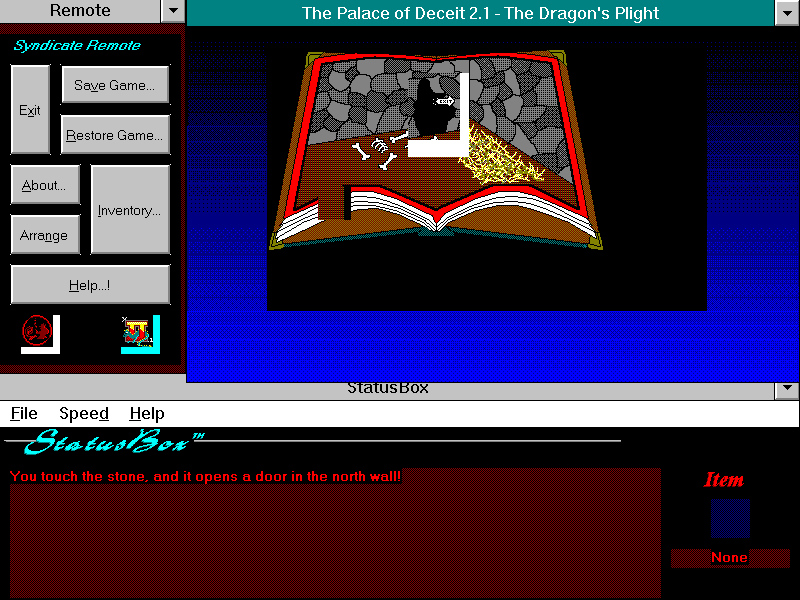
Task: Click the Syndicate Remote title text
Action: (x=77, y=45)
